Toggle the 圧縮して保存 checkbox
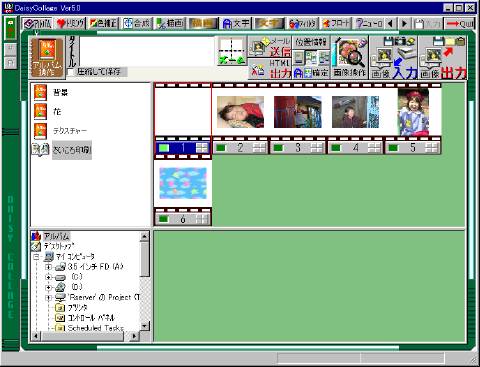The image size is (480, 367). [71, 72]
